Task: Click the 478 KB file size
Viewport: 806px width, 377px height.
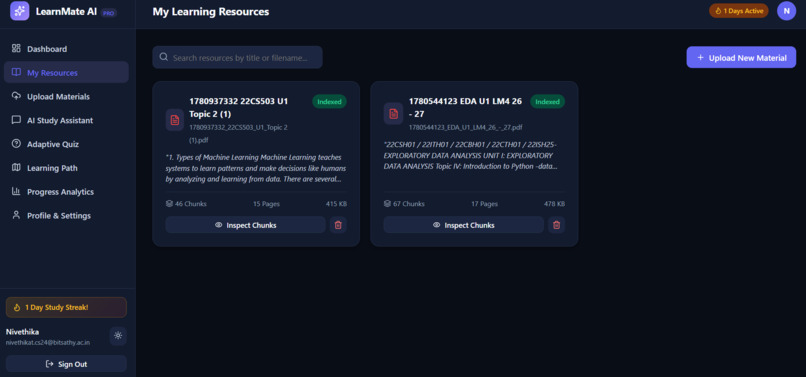Action: pyautogui.click(x=555, y=204)
